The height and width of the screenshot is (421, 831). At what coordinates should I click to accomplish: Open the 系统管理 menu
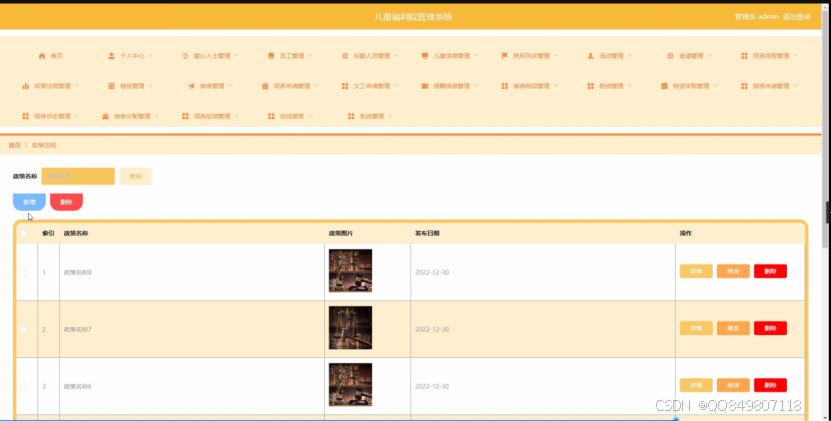[369, 116]
